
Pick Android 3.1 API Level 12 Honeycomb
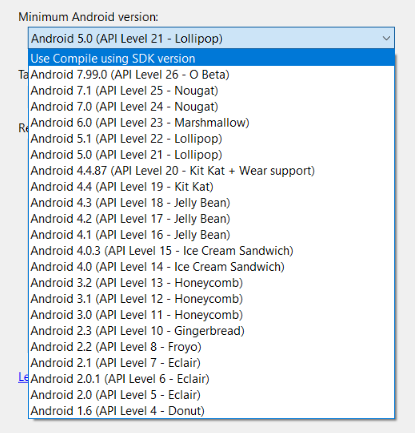(x=212, y=298)
